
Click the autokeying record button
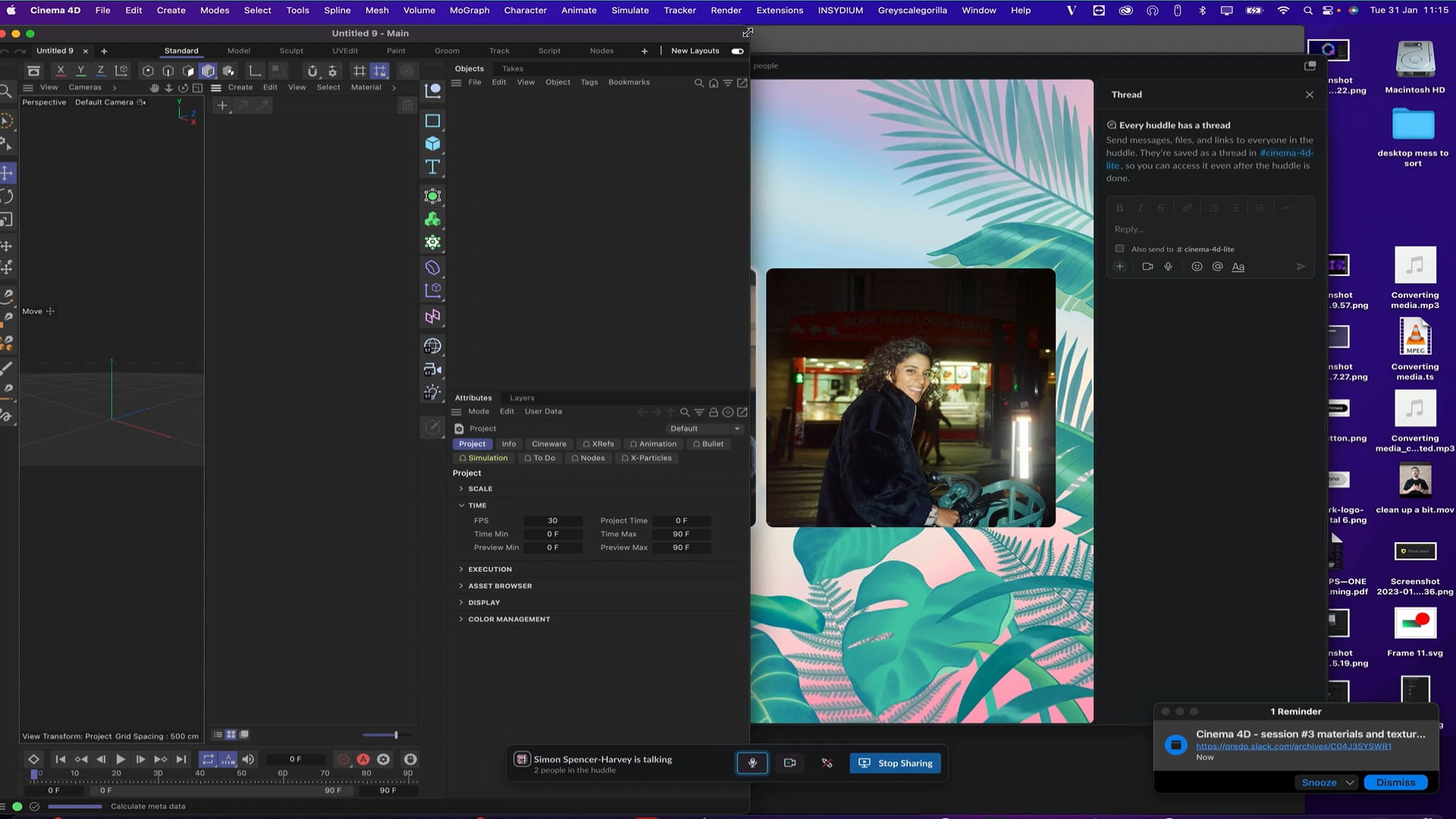click(x=363, y=759)
